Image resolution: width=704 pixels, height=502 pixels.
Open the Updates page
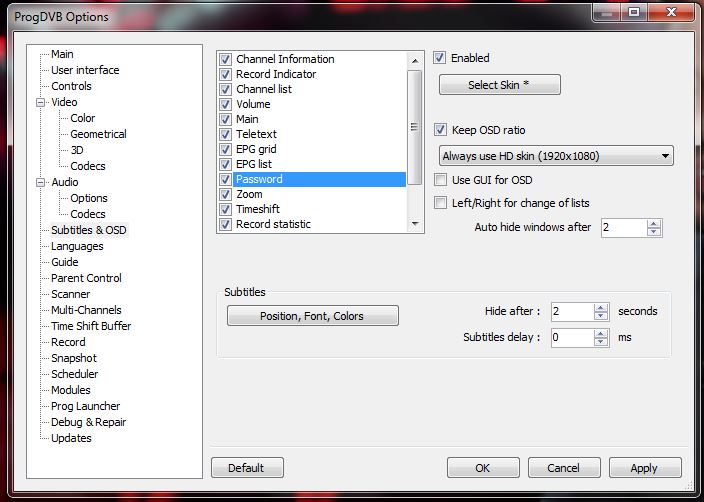pos(71,438)
